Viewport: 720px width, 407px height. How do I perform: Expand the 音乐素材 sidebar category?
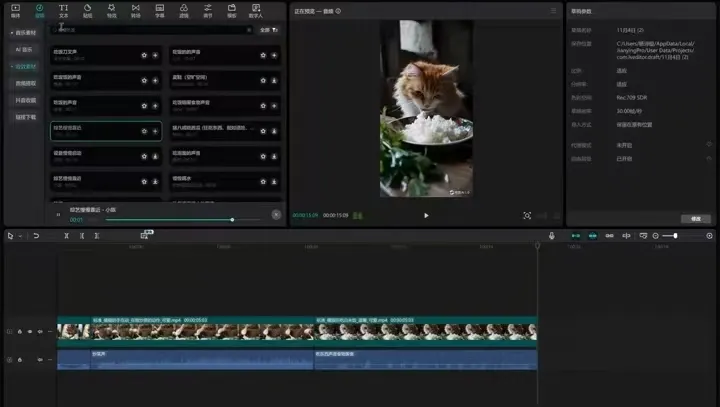[x=23, y=33]
